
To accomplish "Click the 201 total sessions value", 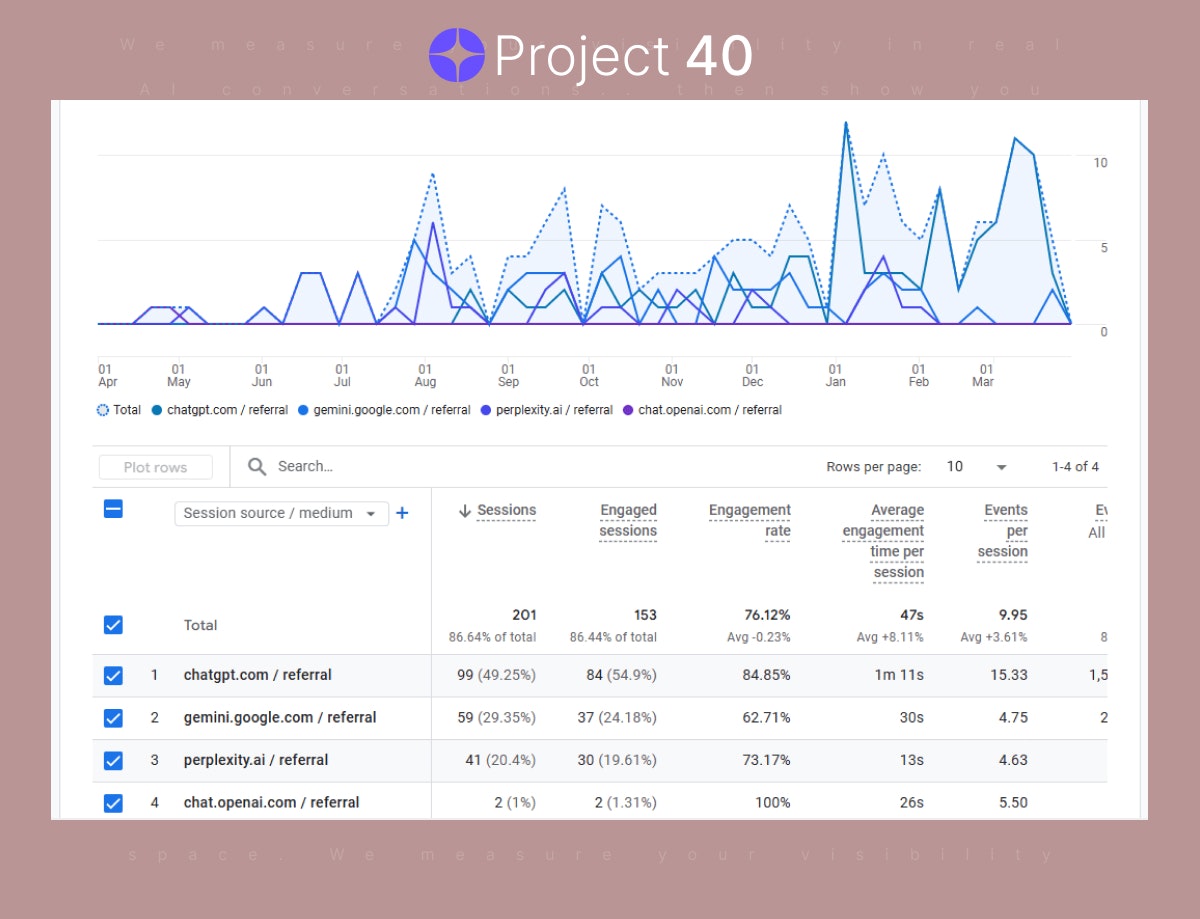I will 523,615.
